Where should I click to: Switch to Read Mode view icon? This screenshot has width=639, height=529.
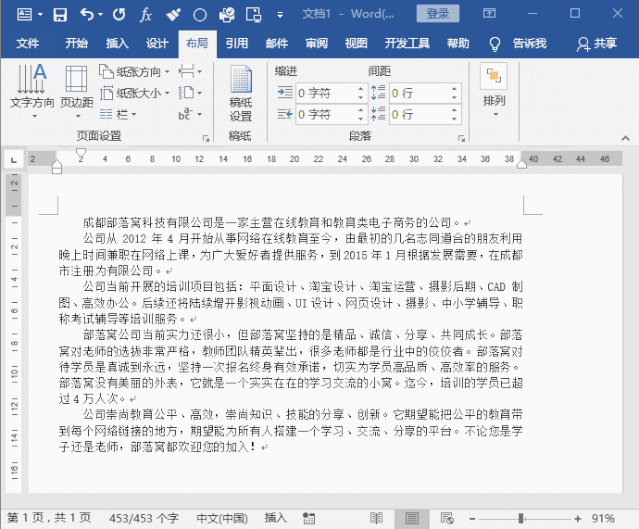[376, 518]
